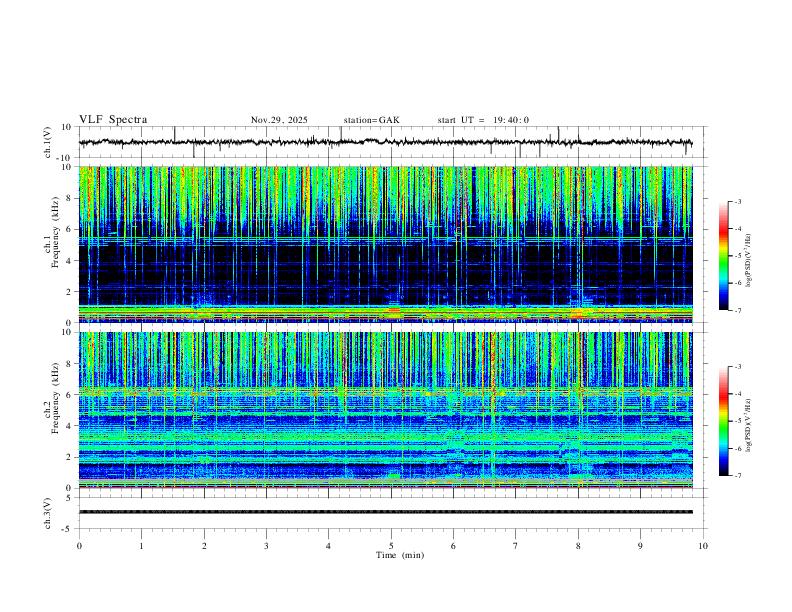Click the -3 label on ch.1 color bar
The height and width of the screenshot is (612, 792).
coord(737,201)
